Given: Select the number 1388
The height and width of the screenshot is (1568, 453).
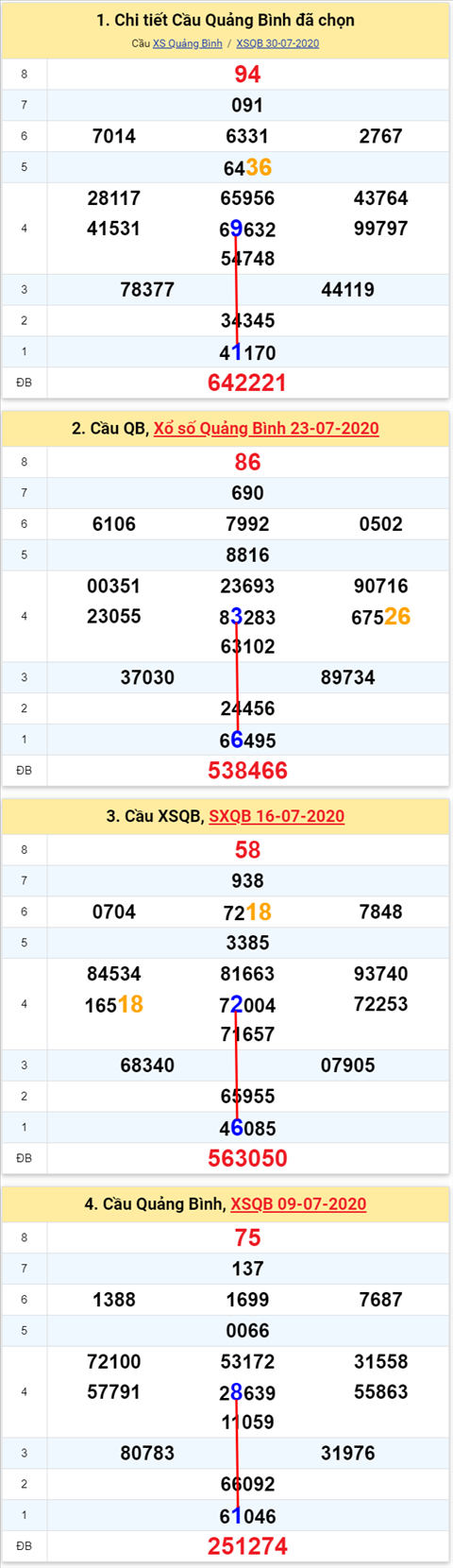Looking at the screenshot, I should (114, 1300).
